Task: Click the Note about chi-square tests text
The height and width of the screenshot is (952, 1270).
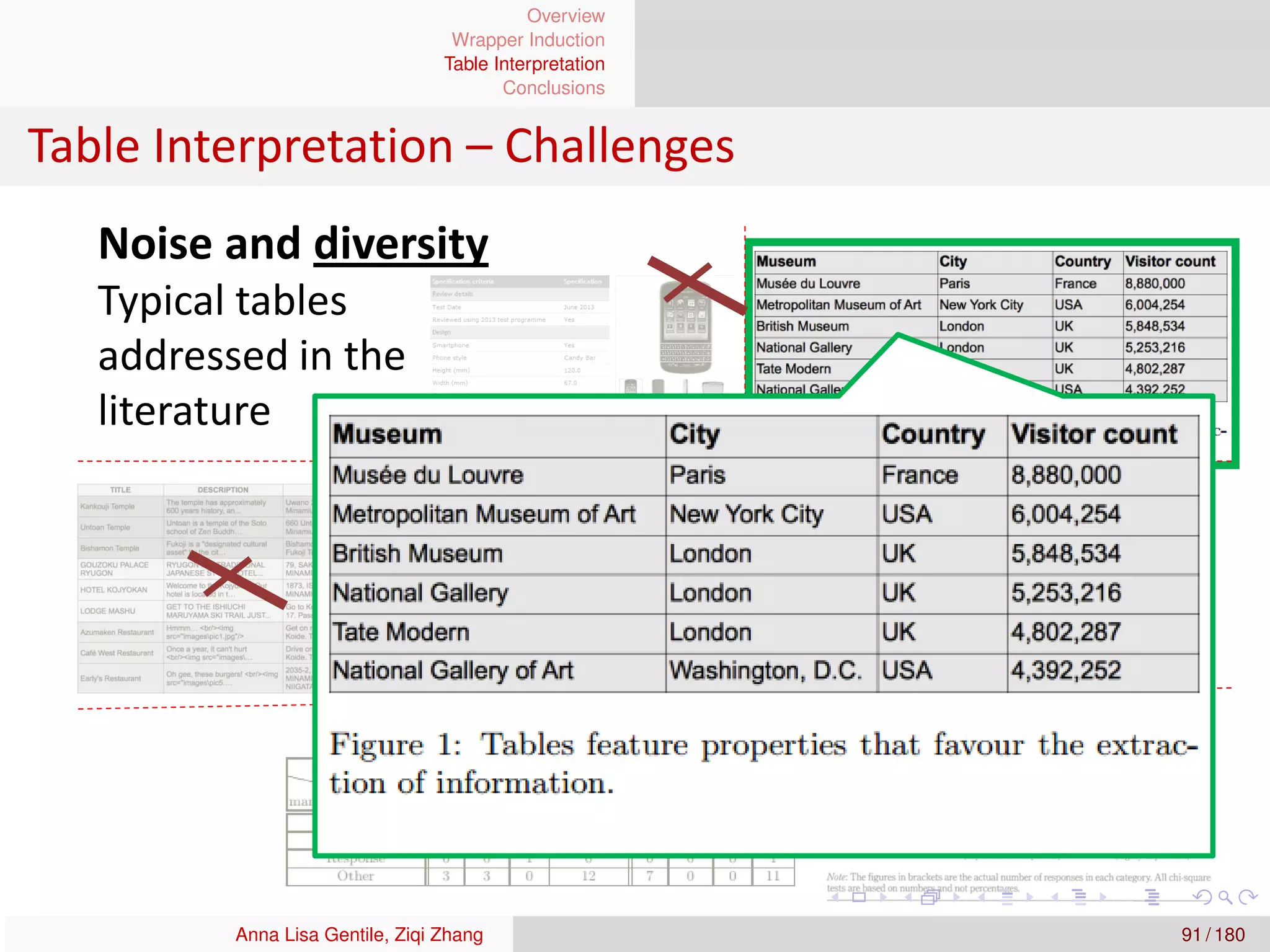Action: [x=1018, y=883]
